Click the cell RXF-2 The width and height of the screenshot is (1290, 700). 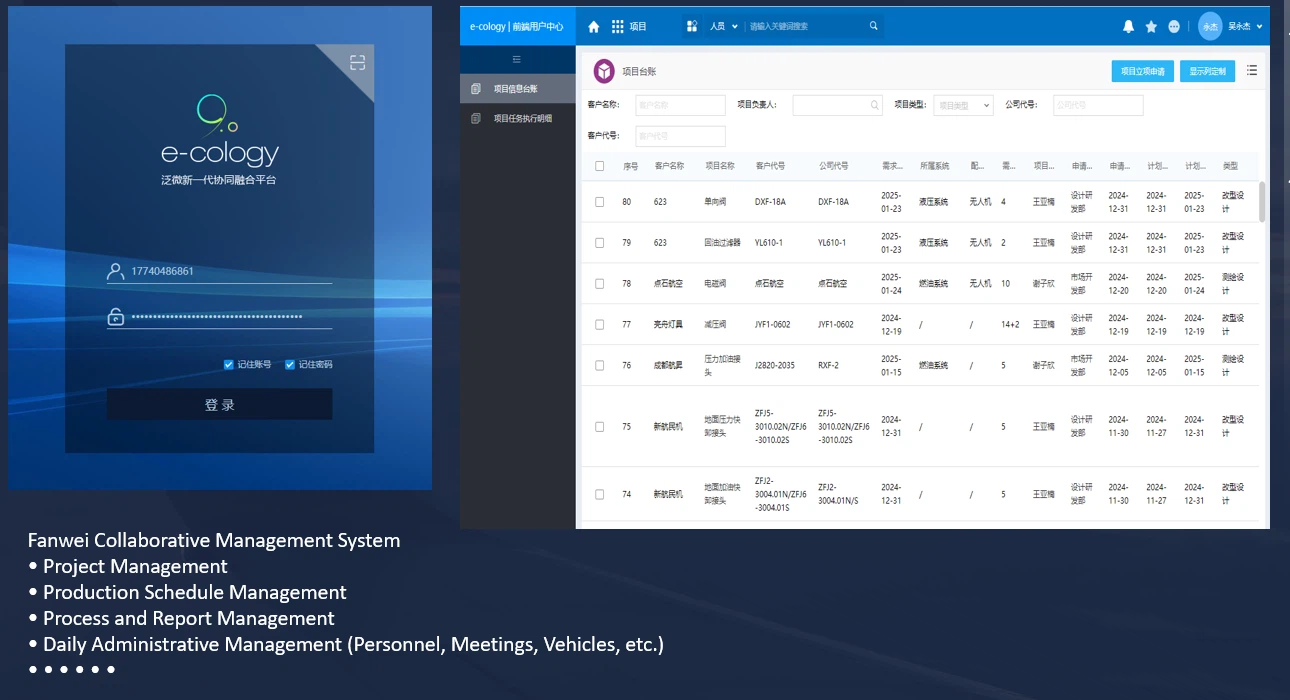pyautogui.click(x=829, y=366)
